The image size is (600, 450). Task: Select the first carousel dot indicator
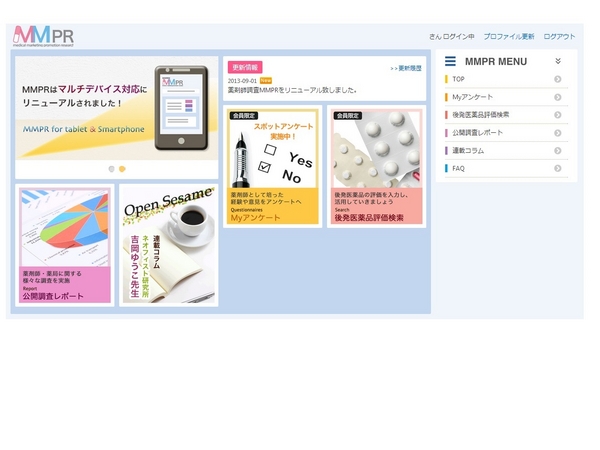111,169
